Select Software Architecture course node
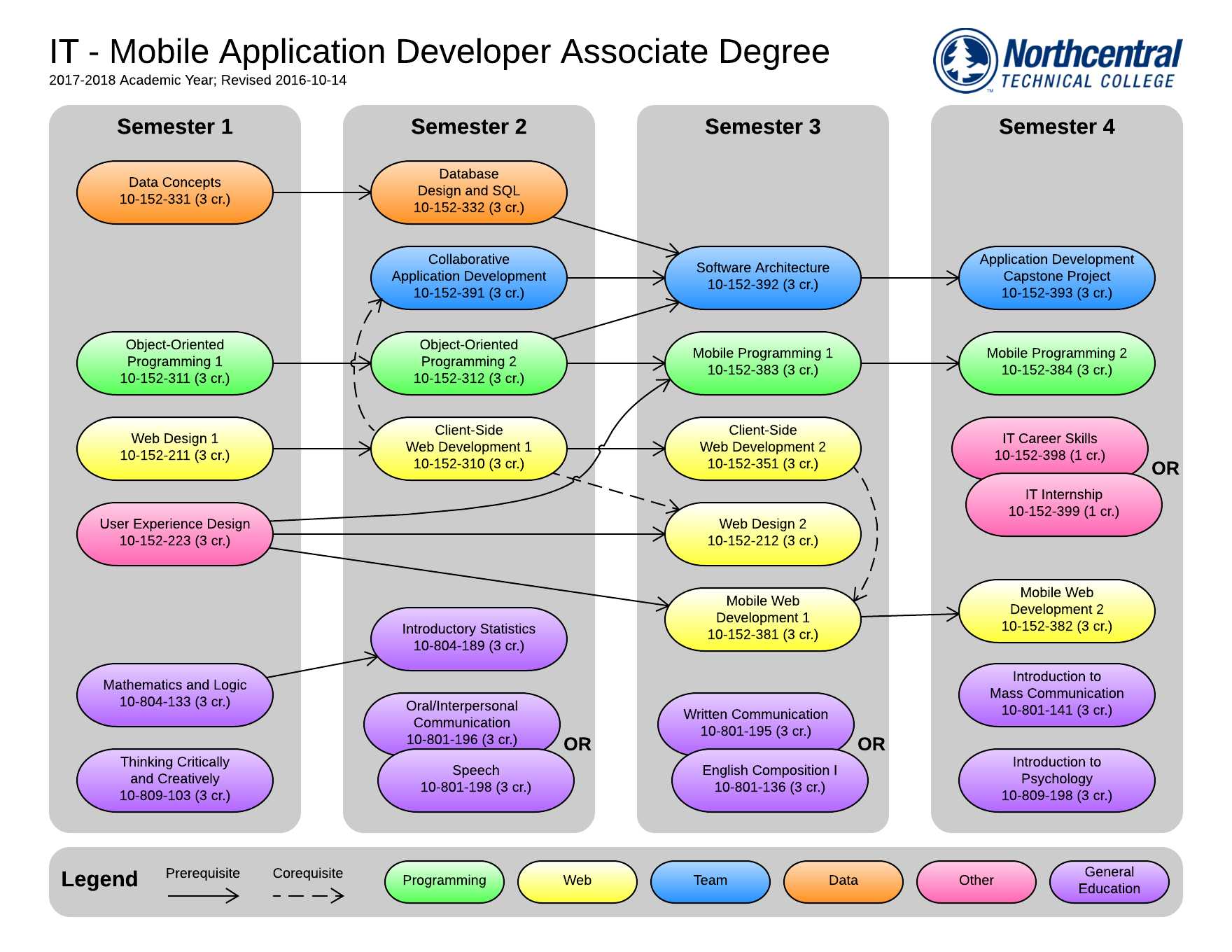 pyautogui.click(x=762, y=277)
